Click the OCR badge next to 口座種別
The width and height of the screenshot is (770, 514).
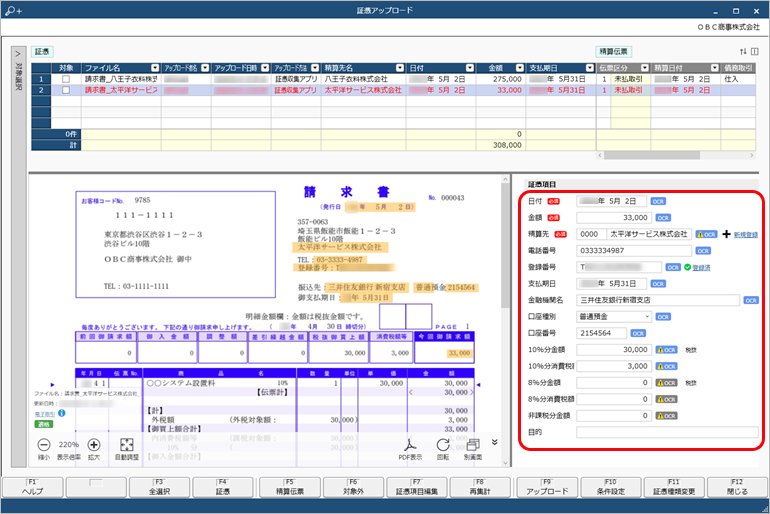point(663,317)
